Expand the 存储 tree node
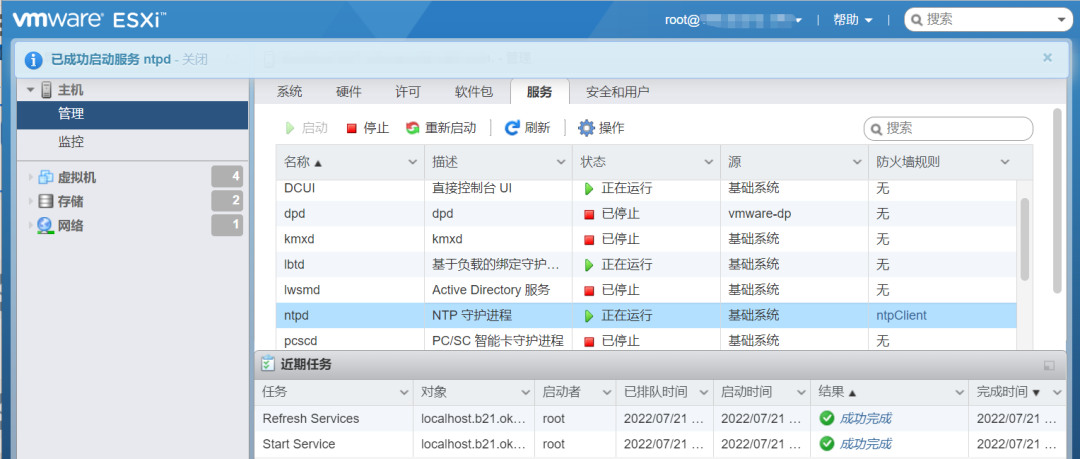The image size is (1080, 459). pyautogui.click(x=30, y=201)
